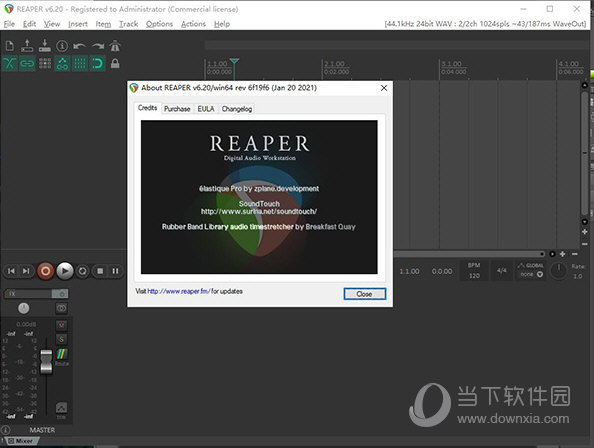The image size is (594, 448).
Task: Click the horizontal arrange scrollbar
Action: tap(469, 254)
